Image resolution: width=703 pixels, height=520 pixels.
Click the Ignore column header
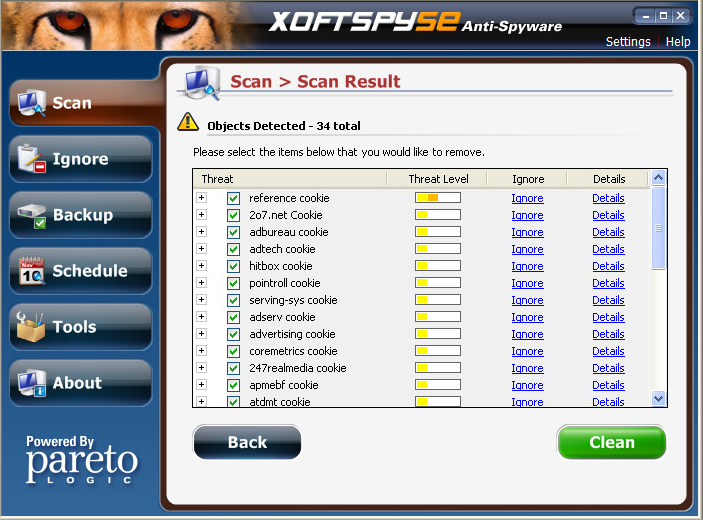pos(528,179)
